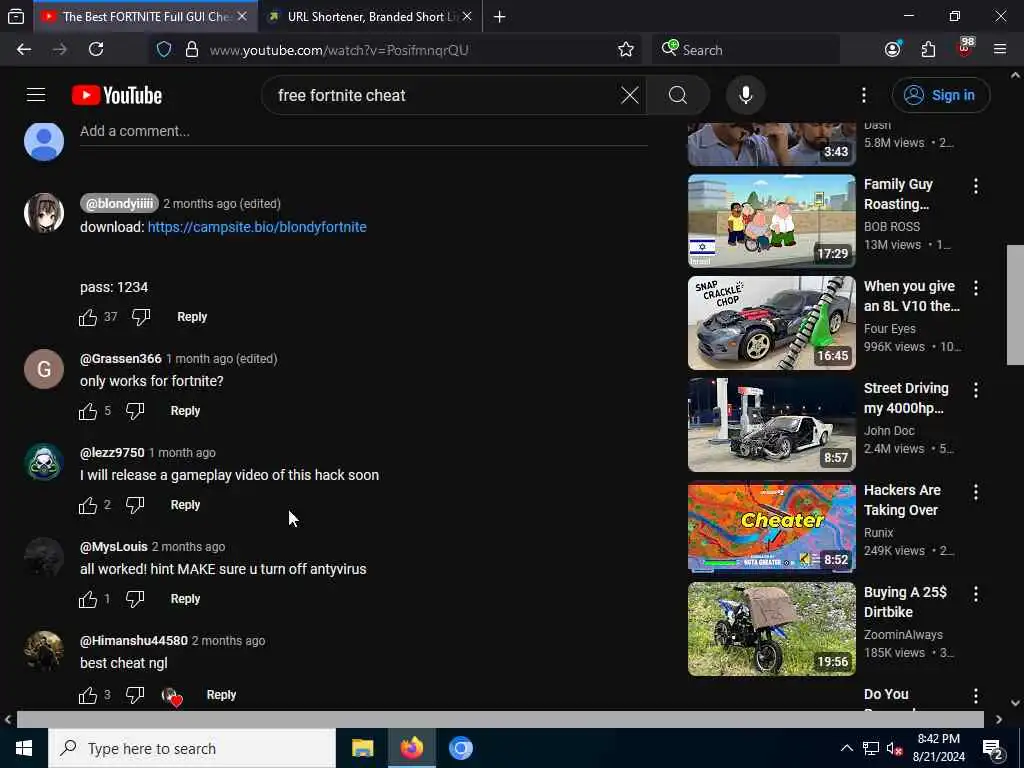
Task: Go to the YouTube home logo
Action: click(117, 95)
